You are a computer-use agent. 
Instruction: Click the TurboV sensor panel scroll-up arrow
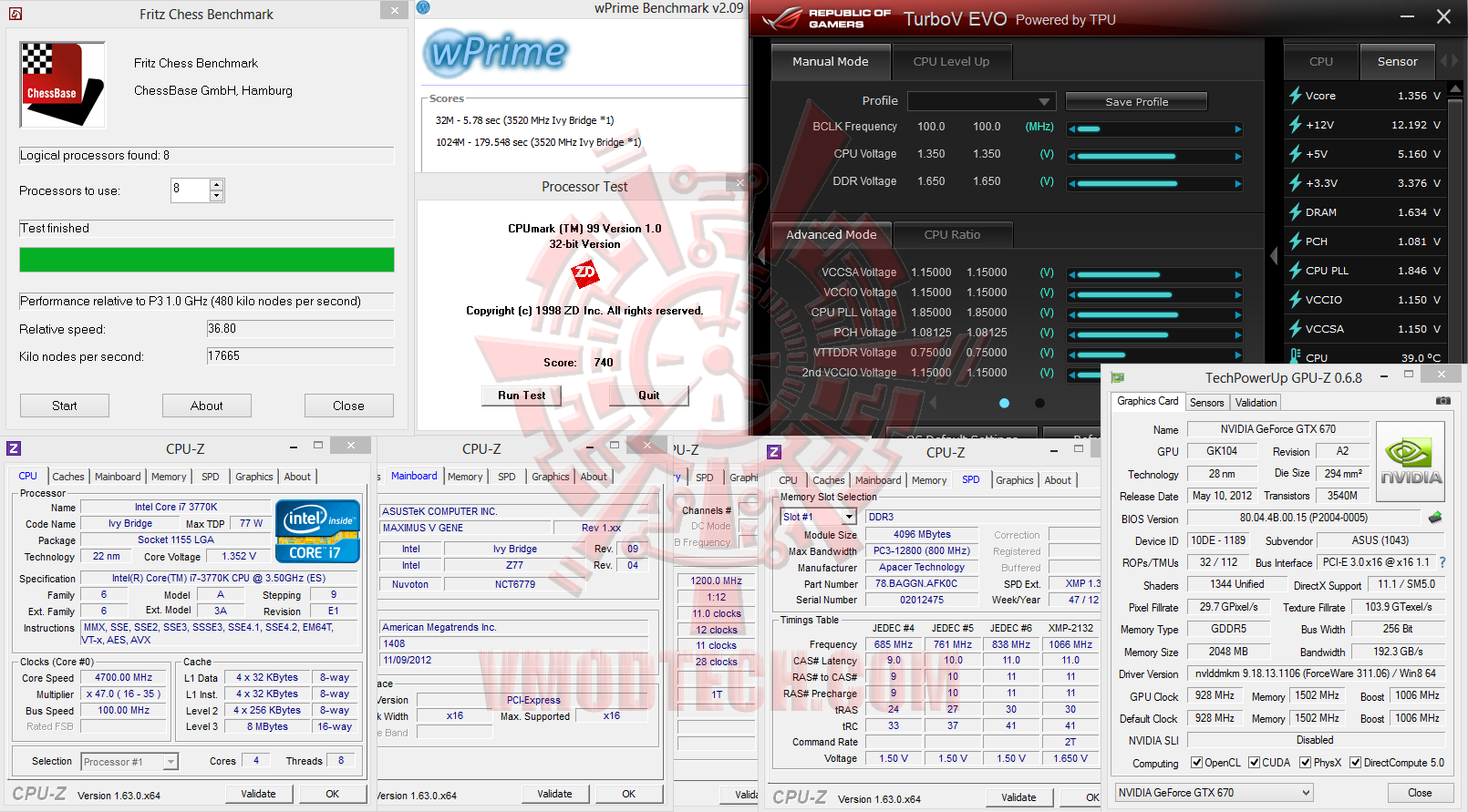[1454, 88]
